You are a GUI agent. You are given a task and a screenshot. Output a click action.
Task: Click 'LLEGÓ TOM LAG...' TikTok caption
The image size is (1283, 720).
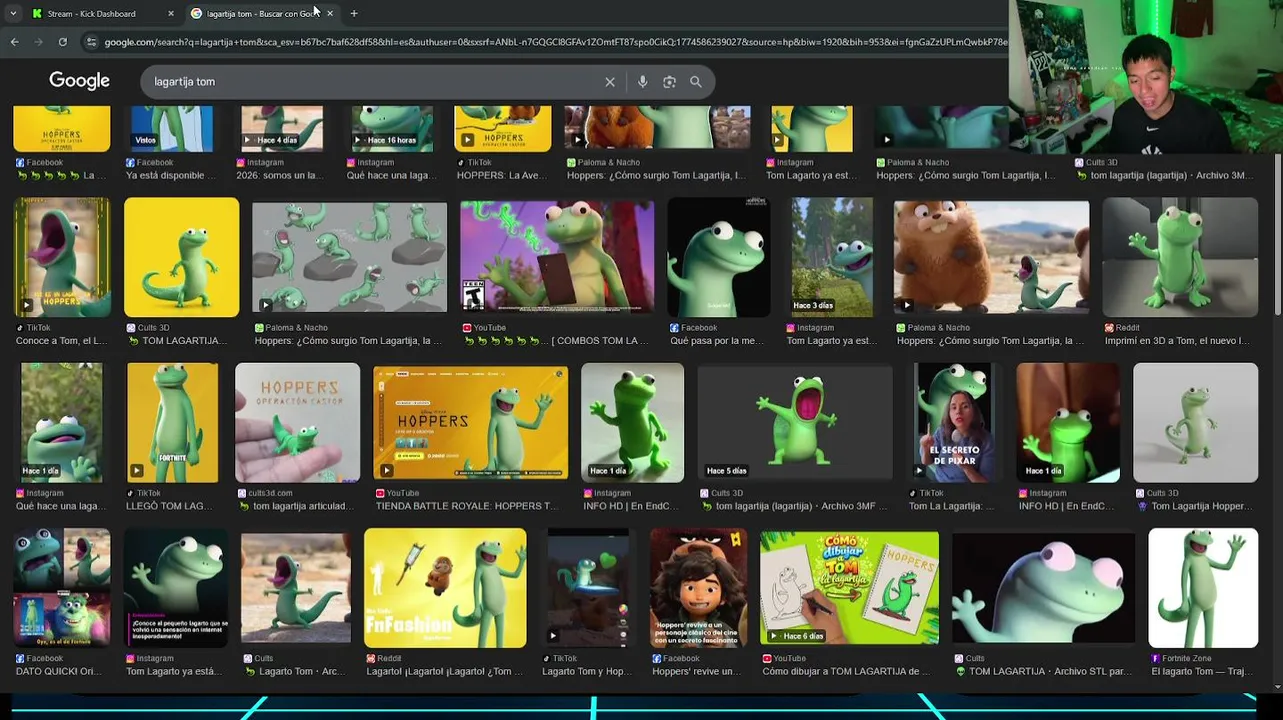point(170,506)
